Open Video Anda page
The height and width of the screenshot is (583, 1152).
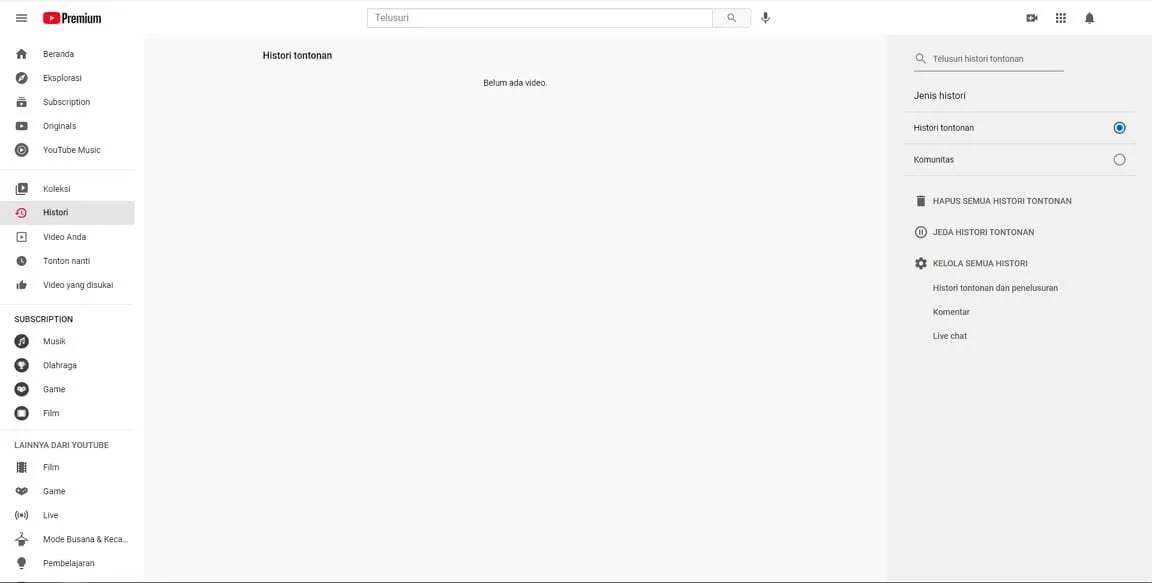(x=67, y=237)
